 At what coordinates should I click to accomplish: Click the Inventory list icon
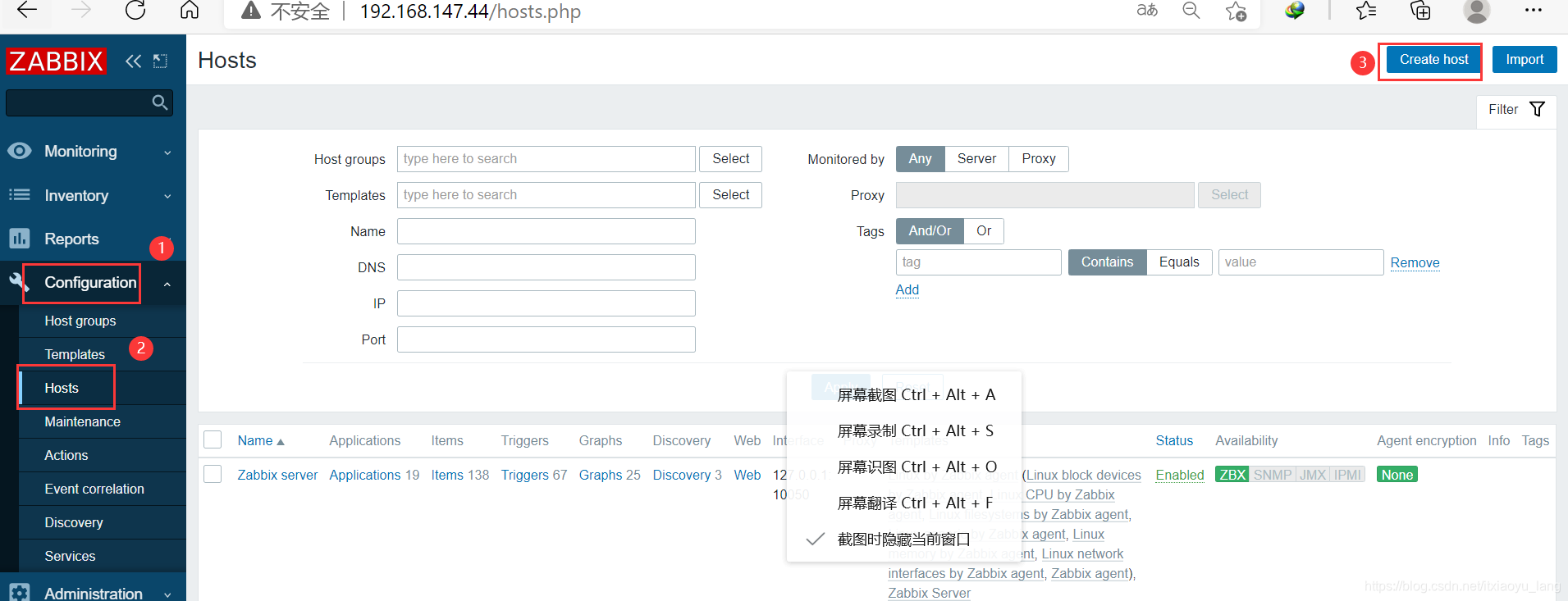(x=20, y=194)
